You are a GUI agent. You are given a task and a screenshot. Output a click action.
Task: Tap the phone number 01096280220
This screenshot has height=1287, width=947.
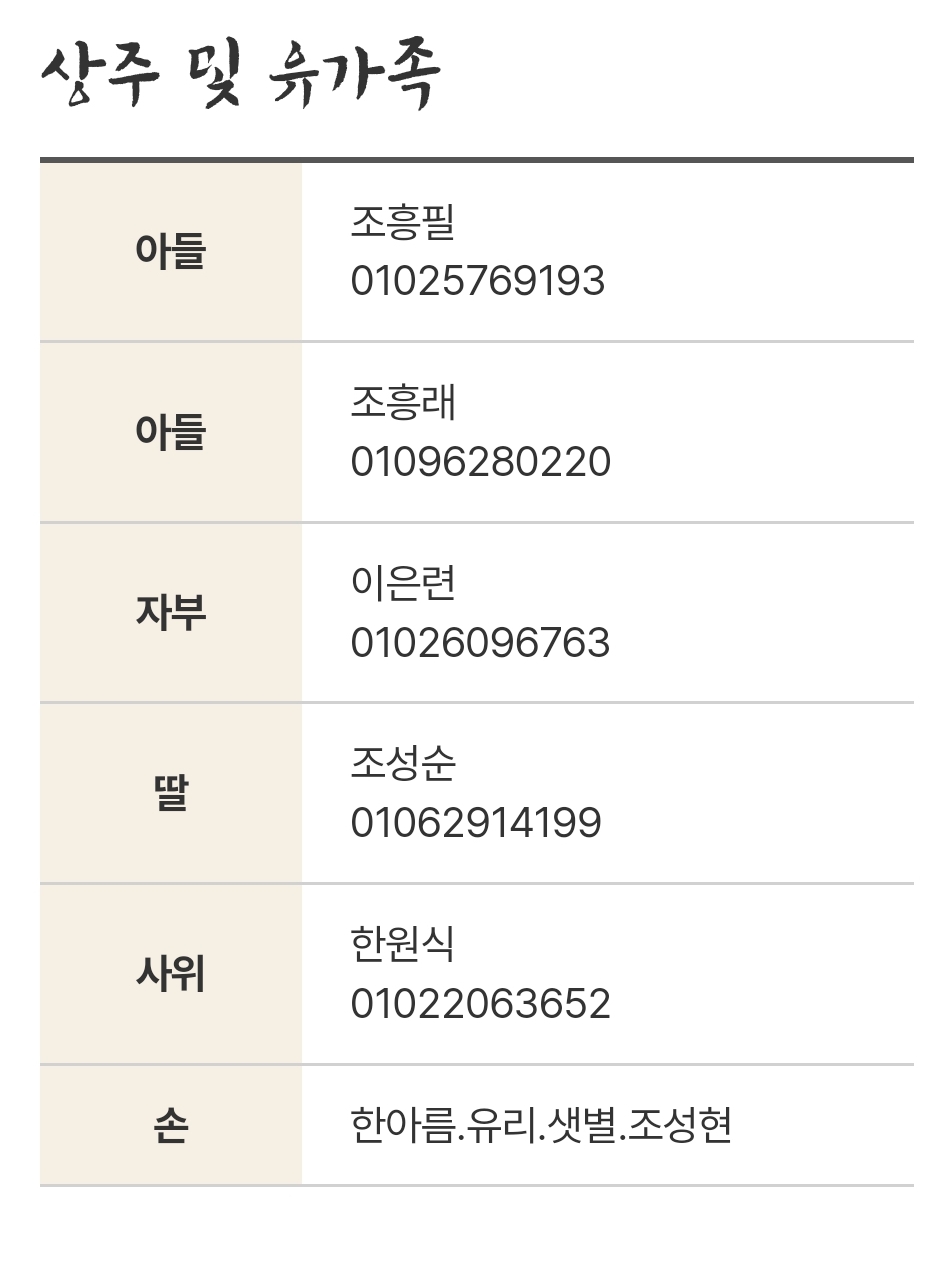tap(480, 463)
